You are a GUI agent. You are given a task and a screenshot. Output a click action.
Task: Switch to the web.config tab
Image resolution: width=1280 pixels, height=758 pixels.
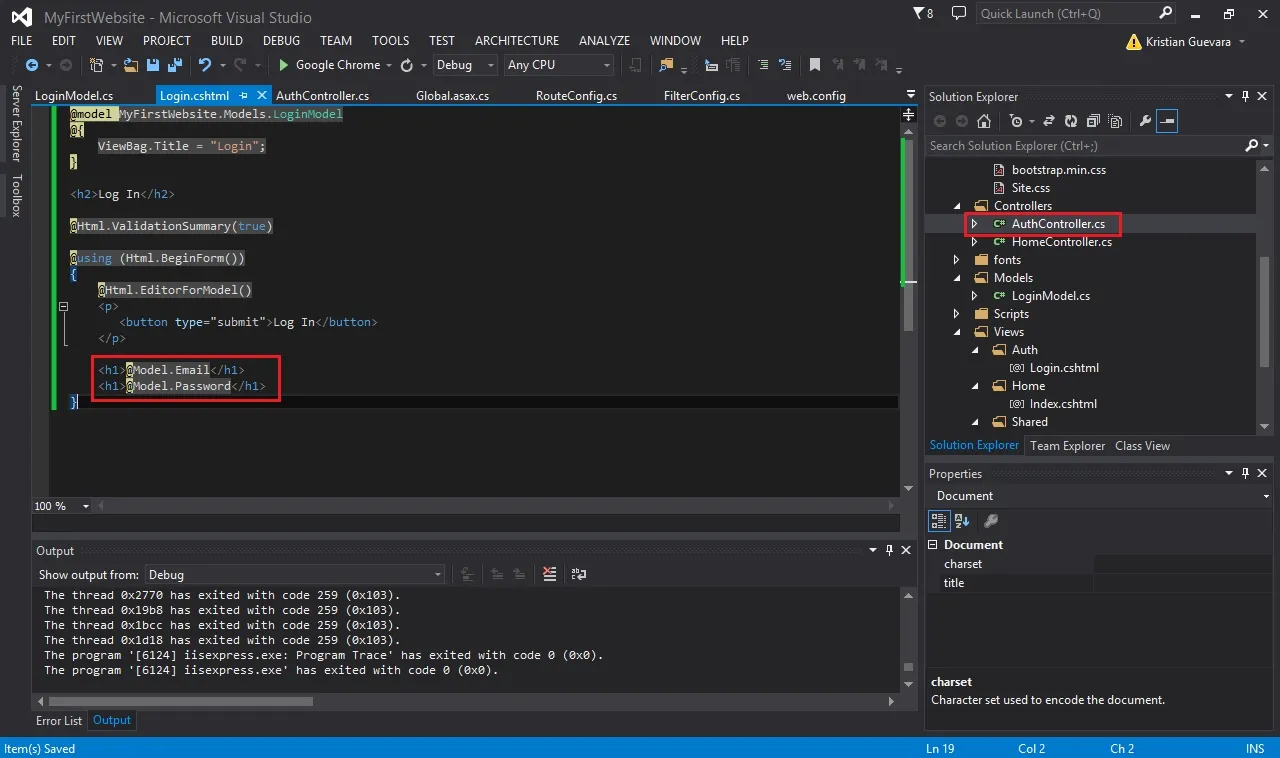tap(816, 96)
